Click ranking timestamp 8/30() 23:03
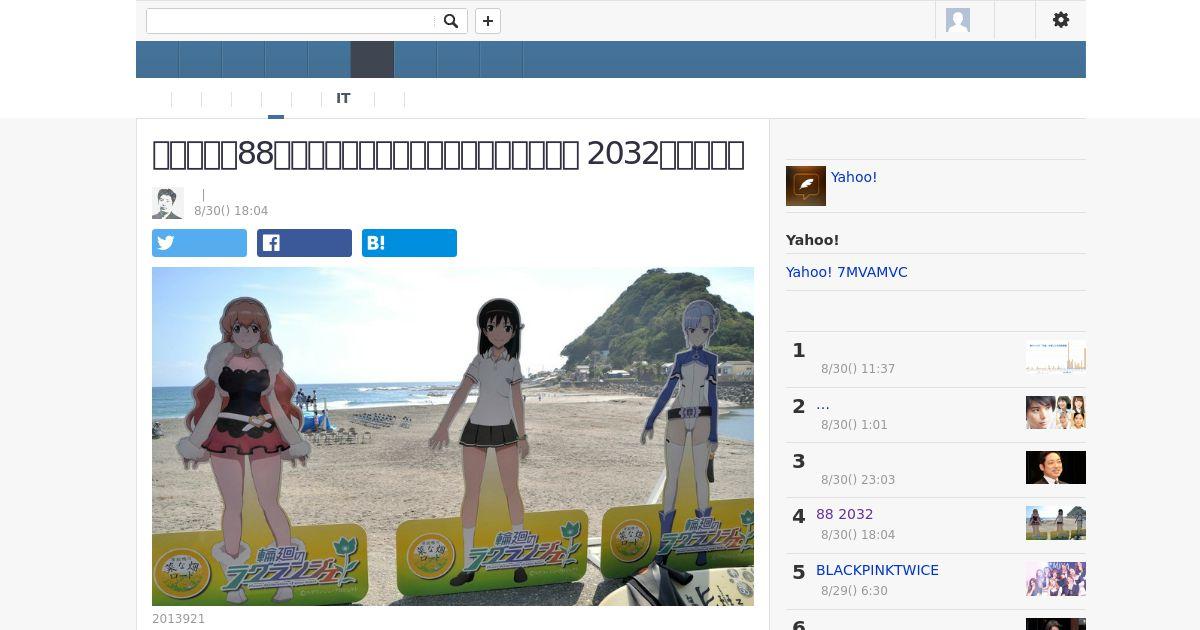The width and height of the screenshot is (1200, 630). [858, 480]
